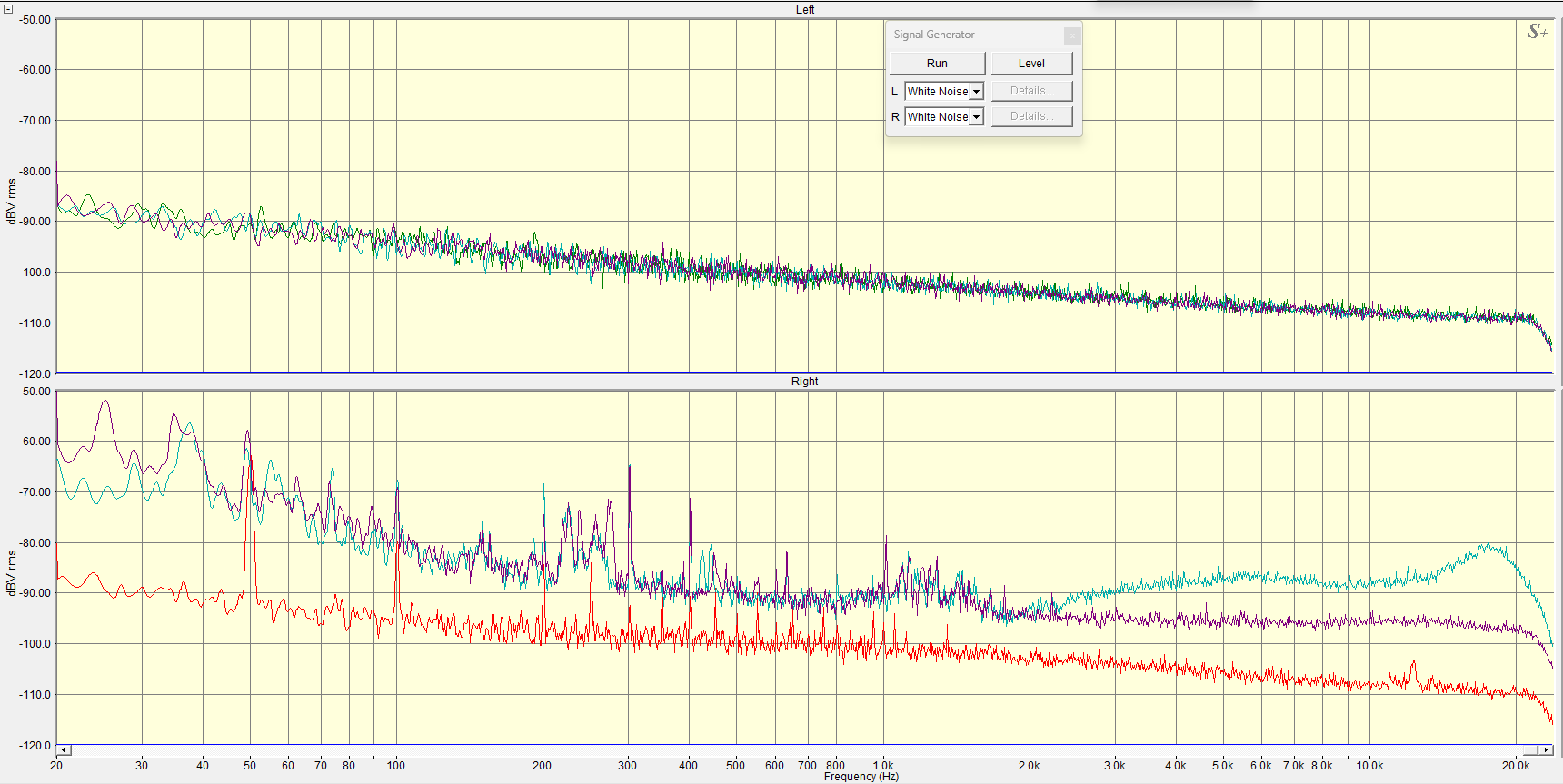Close the Signal Generator panel
The image size is (1563, 784).
pos(1072,35)
